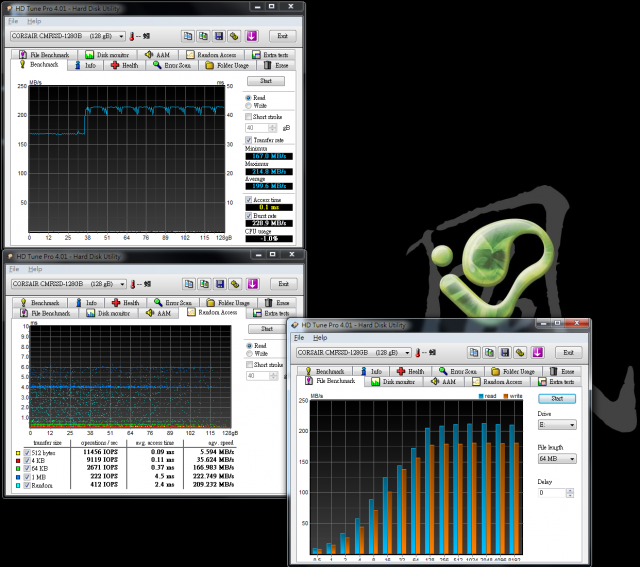
Task: Open File length 64 MB dropdown
Action: point(557,459)
